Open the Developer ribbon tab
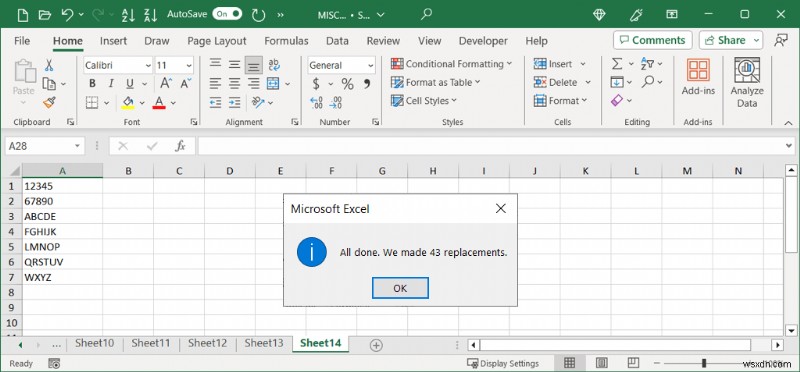This screenshot has width=800, height=372. point(483,41)
